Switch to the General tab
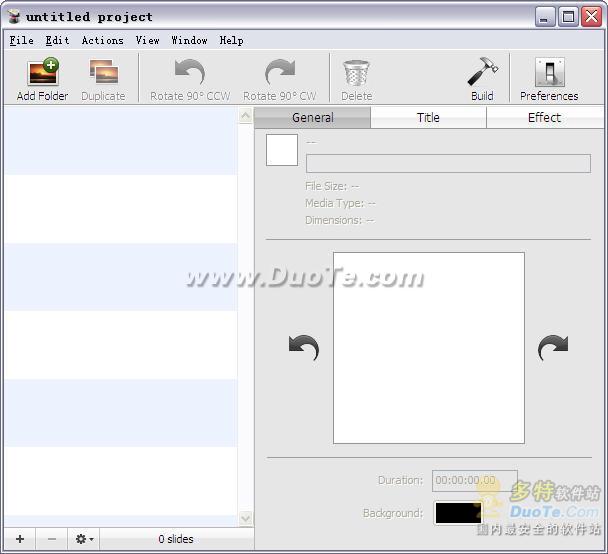 313,117
